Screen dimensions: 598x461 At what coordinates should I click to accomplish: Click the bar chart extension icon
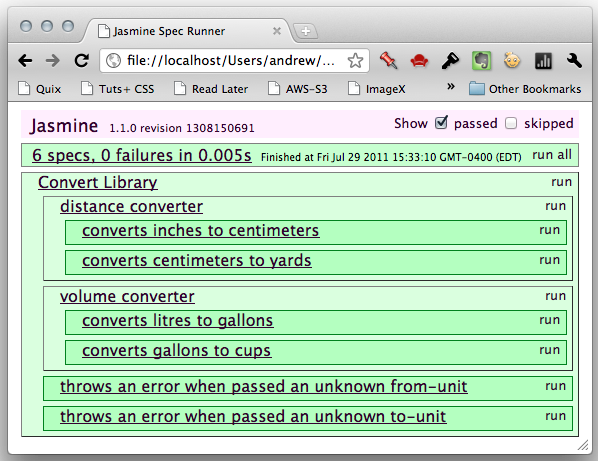point(543,61)
